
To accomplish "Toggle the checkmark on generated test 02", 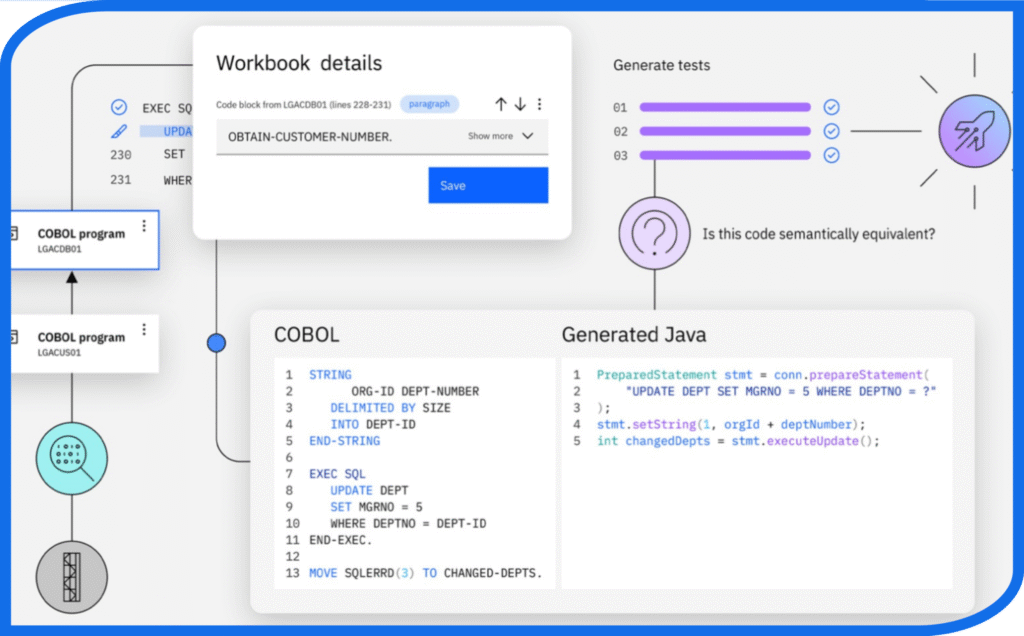I will point(831,130).
